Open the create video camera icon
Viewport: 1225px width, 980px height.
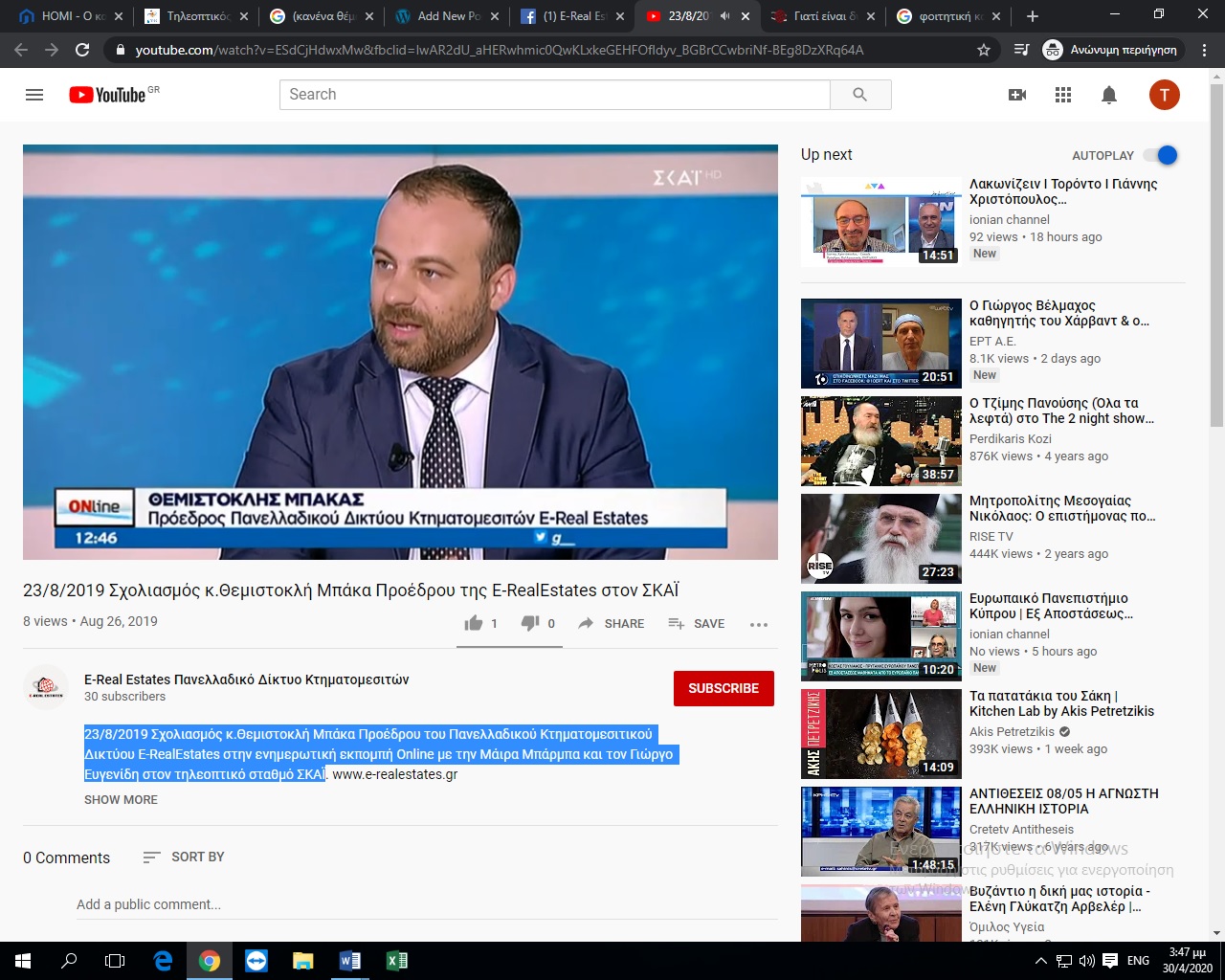pyautogui.click(x=1017, y=95)
